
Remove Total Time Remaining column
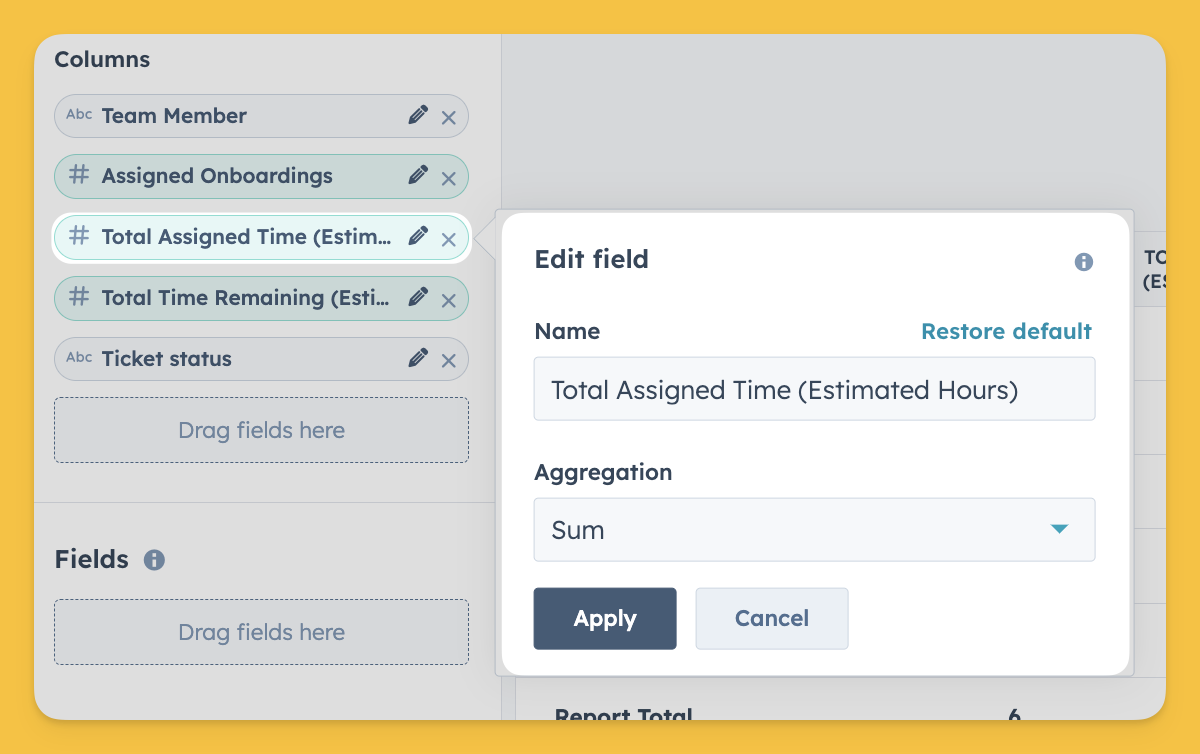(x=449, y=301)
